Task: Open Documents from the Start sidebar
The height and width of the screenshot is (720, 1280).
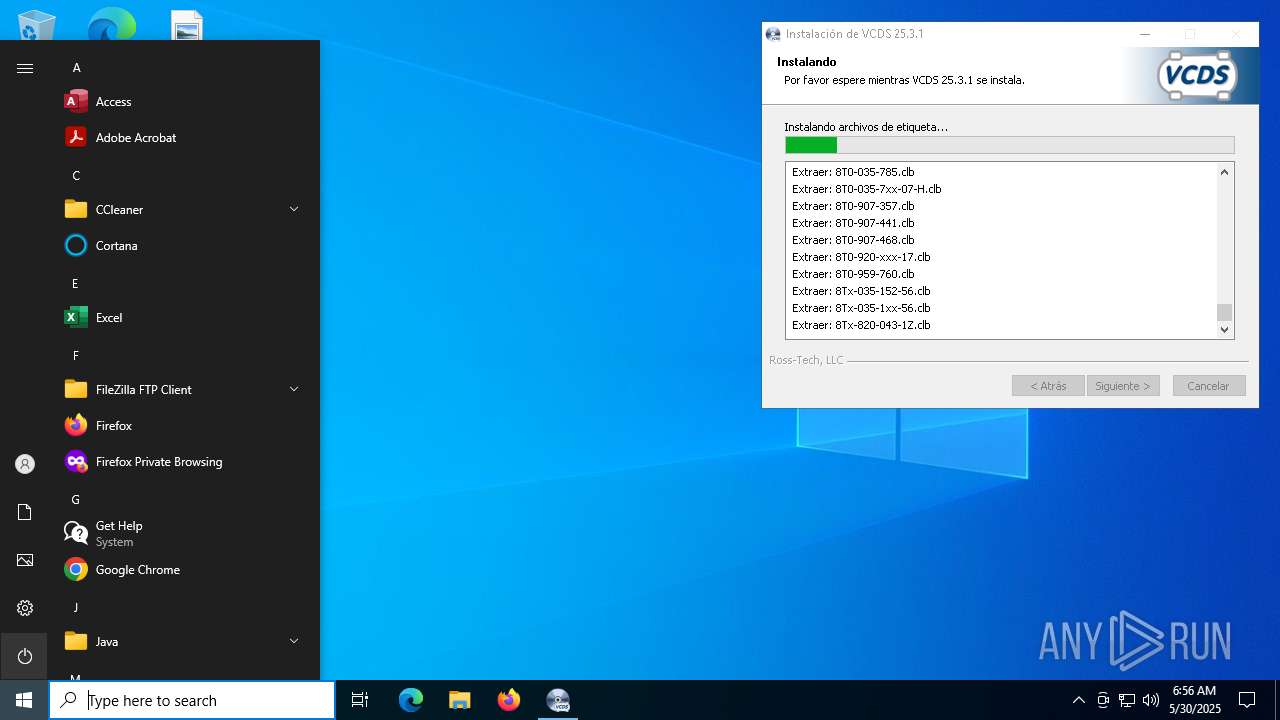Action: point(25,512)
